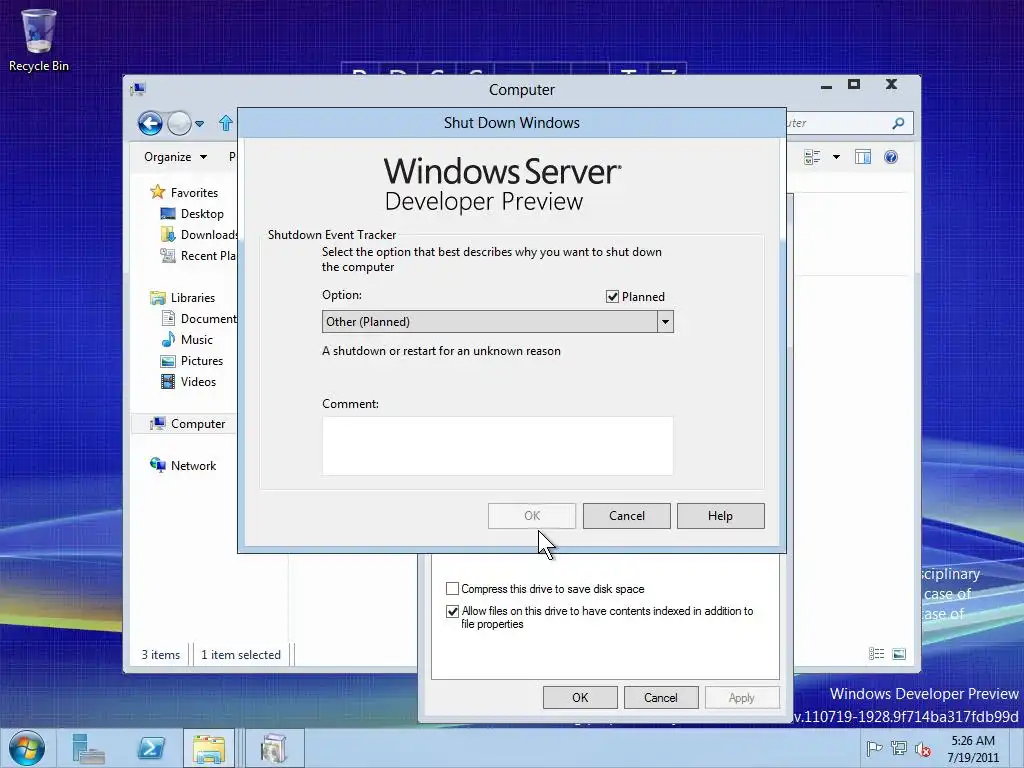The height and width of the screenshot is (768, 1024).
Task: Click the muted volume icon in tray
Action: pos(923,749)
